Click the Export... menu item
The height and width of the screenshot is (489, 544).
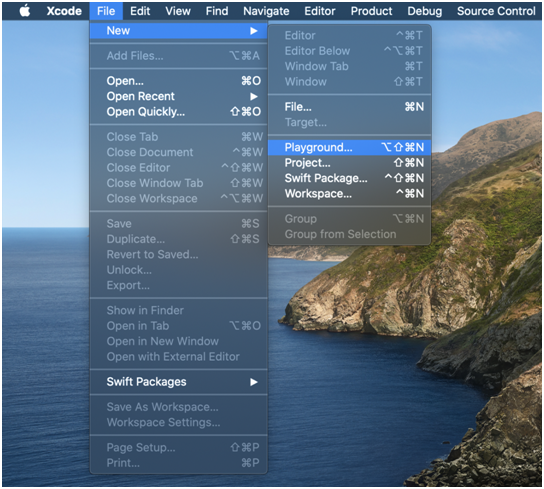pyautogui.click(x=178, y=285)
